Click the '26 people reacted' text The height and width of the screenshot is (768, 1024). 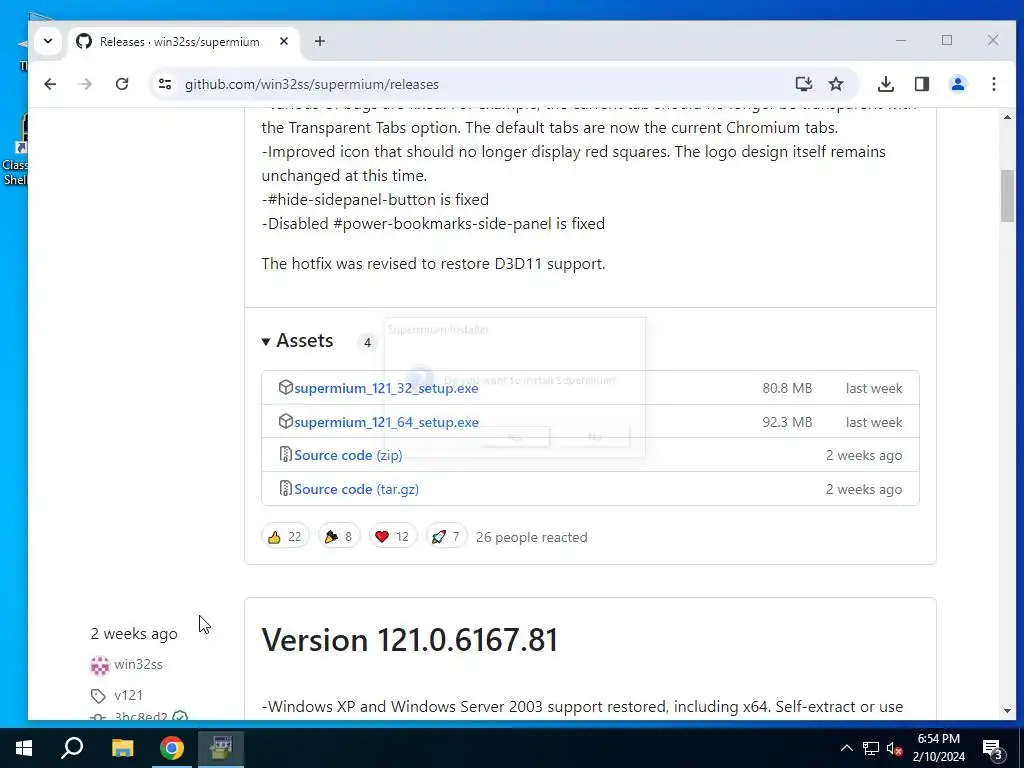pos(532,537)
